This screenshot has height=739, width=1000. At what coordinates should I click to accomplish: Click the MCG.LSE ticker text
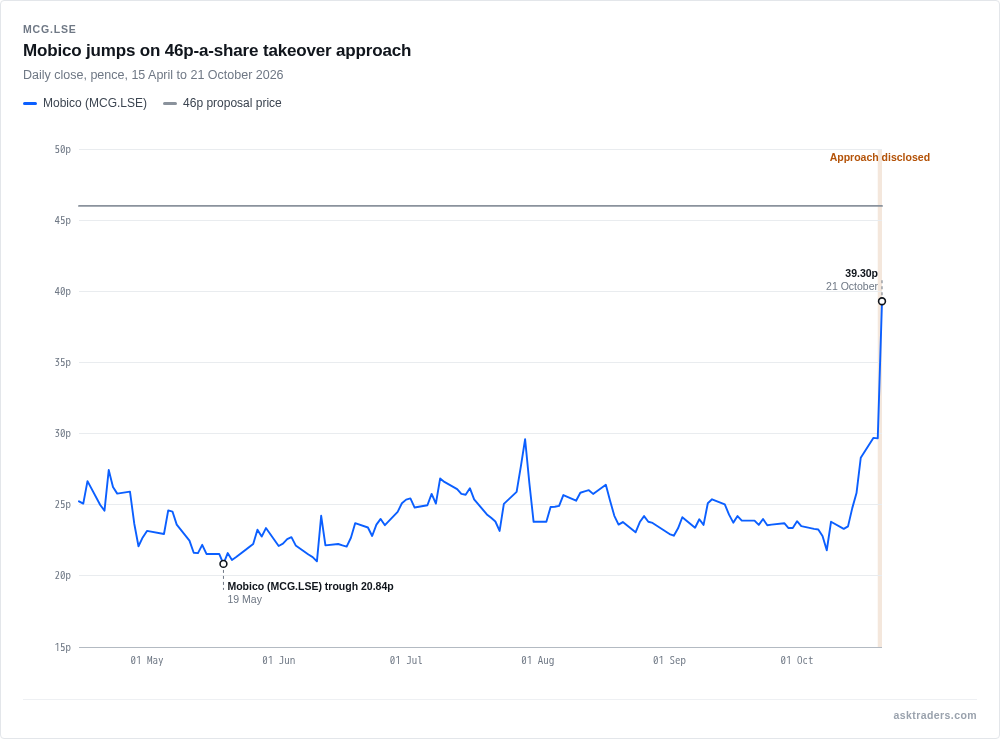pyautogui.click(x=50, y=29)
